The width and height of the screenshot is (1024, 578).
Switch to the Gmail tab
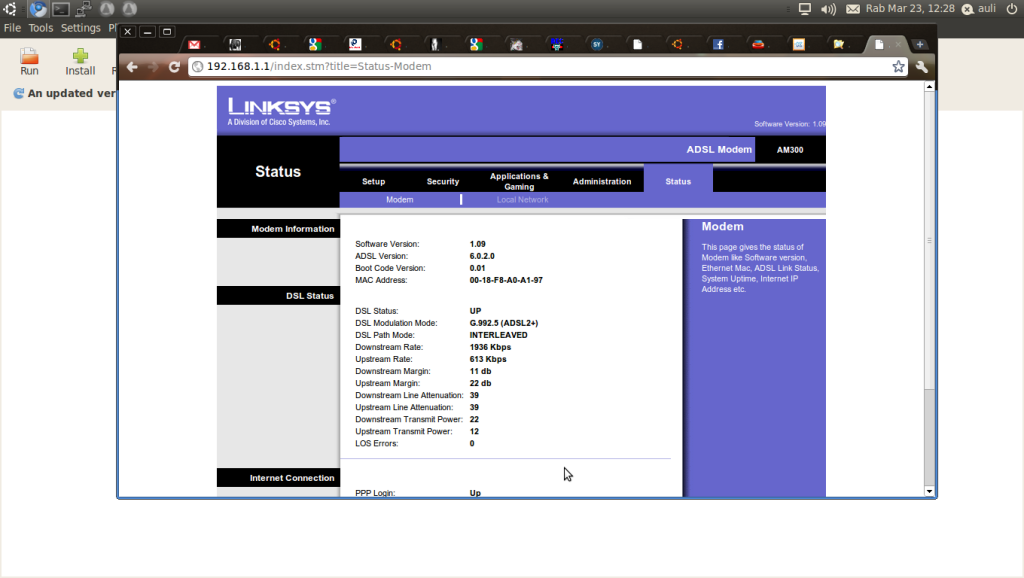195,44
